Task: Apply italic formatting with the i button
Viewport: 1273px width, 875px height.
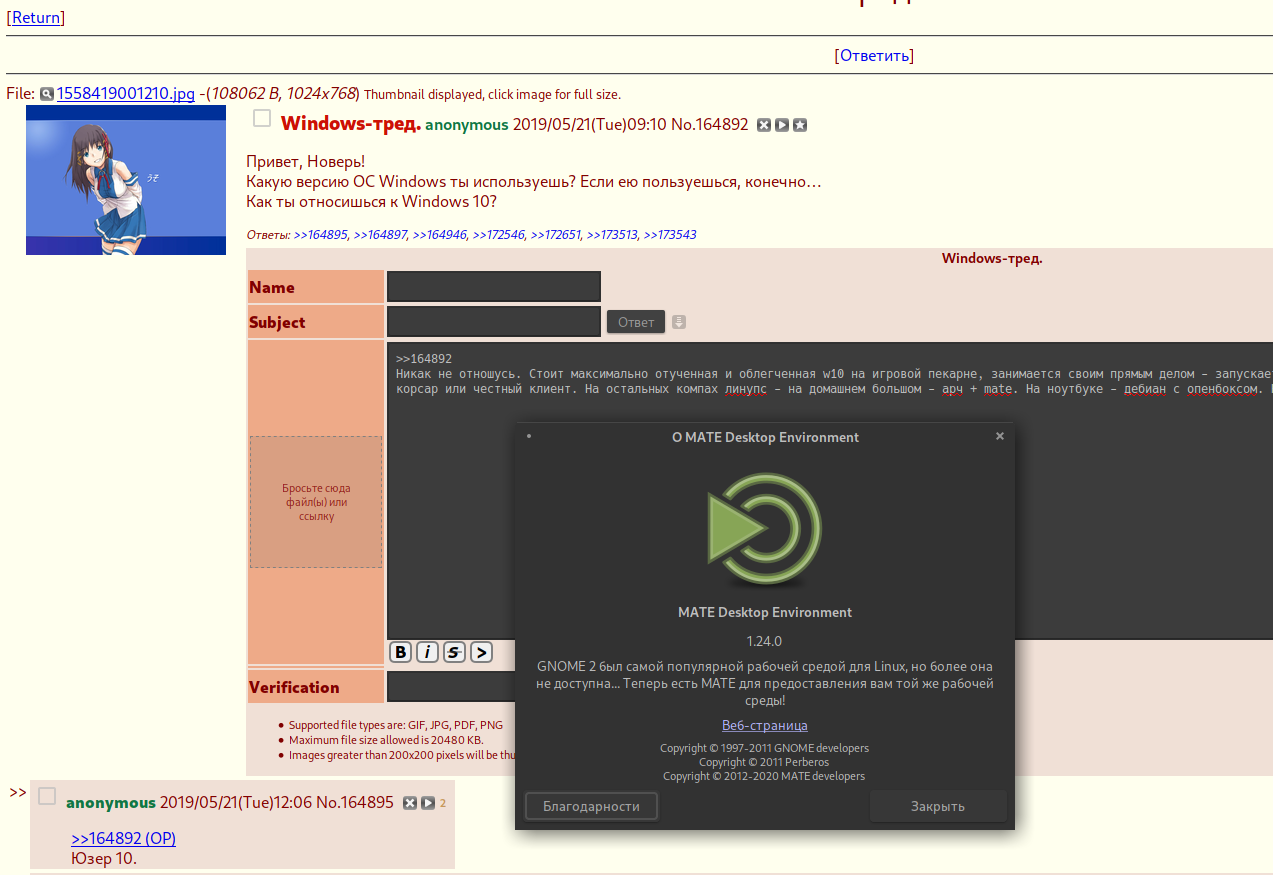Action: 427,652
